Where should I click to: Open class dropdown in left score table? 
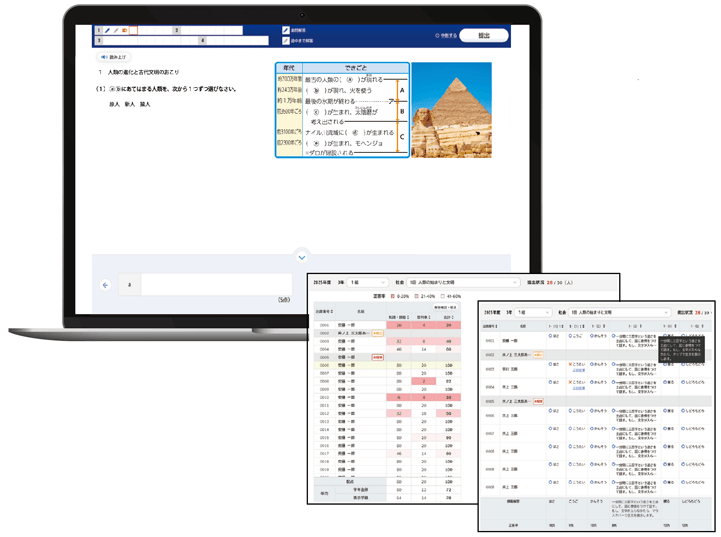click(x=369, y=283)
